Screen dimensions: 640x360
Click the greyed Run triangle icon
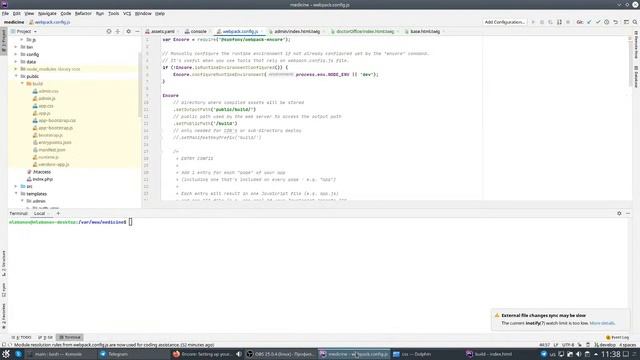pos(533,22)
